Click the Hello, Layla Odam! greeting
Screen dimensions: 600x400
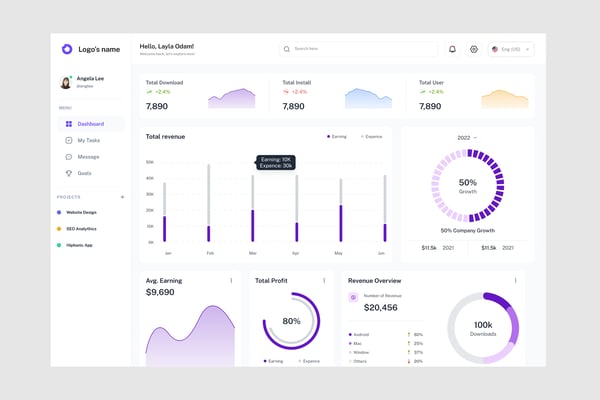tap(166, 46)
